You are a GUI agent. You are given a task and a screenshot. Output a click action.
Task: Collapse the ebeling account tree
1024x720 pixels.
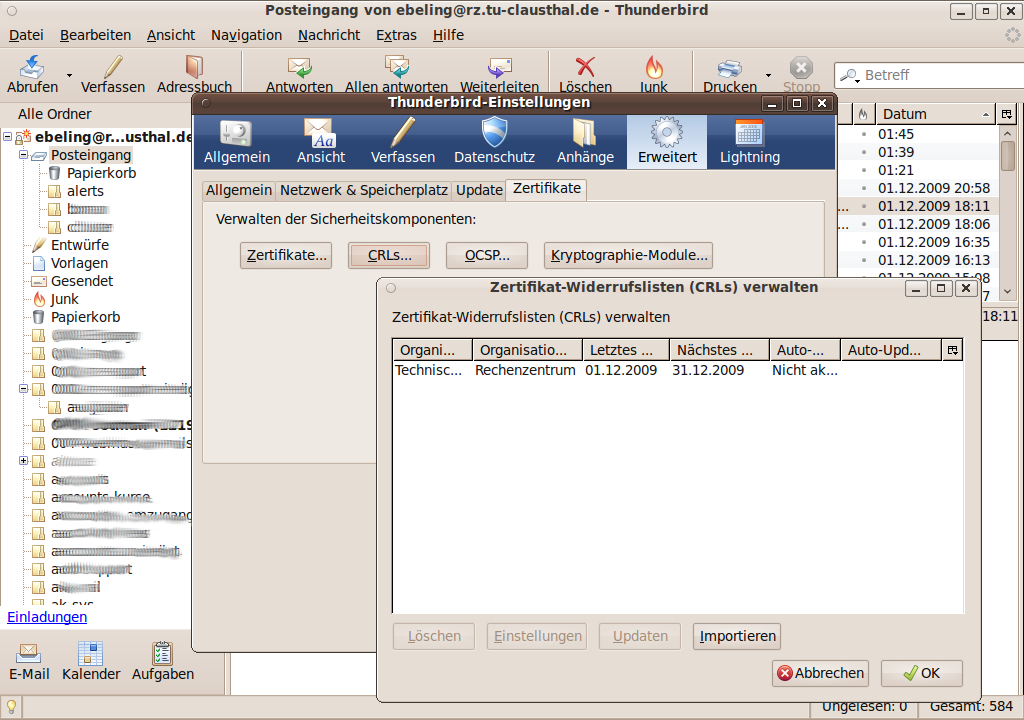(x=8, y=137)
